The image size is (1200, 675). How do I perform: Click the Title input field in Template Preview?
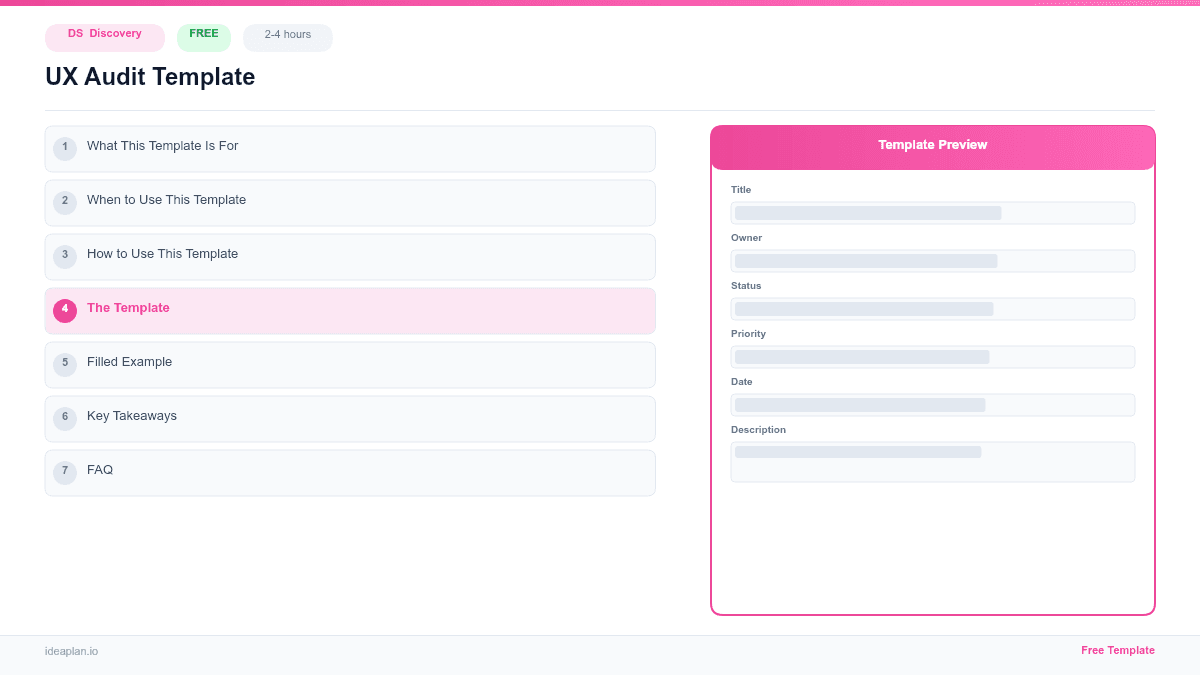tap(932, 212)
